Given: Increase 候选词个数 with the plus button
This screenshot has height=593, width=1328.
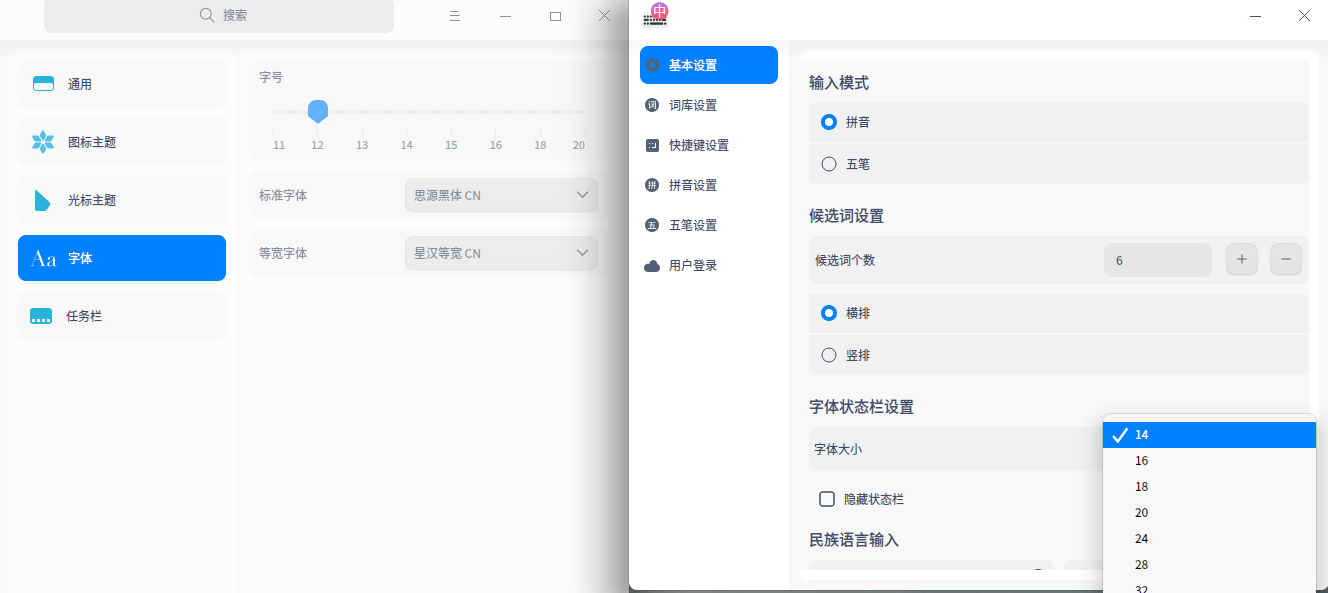Looking at the screenshot, I should tap(1241, 259).
